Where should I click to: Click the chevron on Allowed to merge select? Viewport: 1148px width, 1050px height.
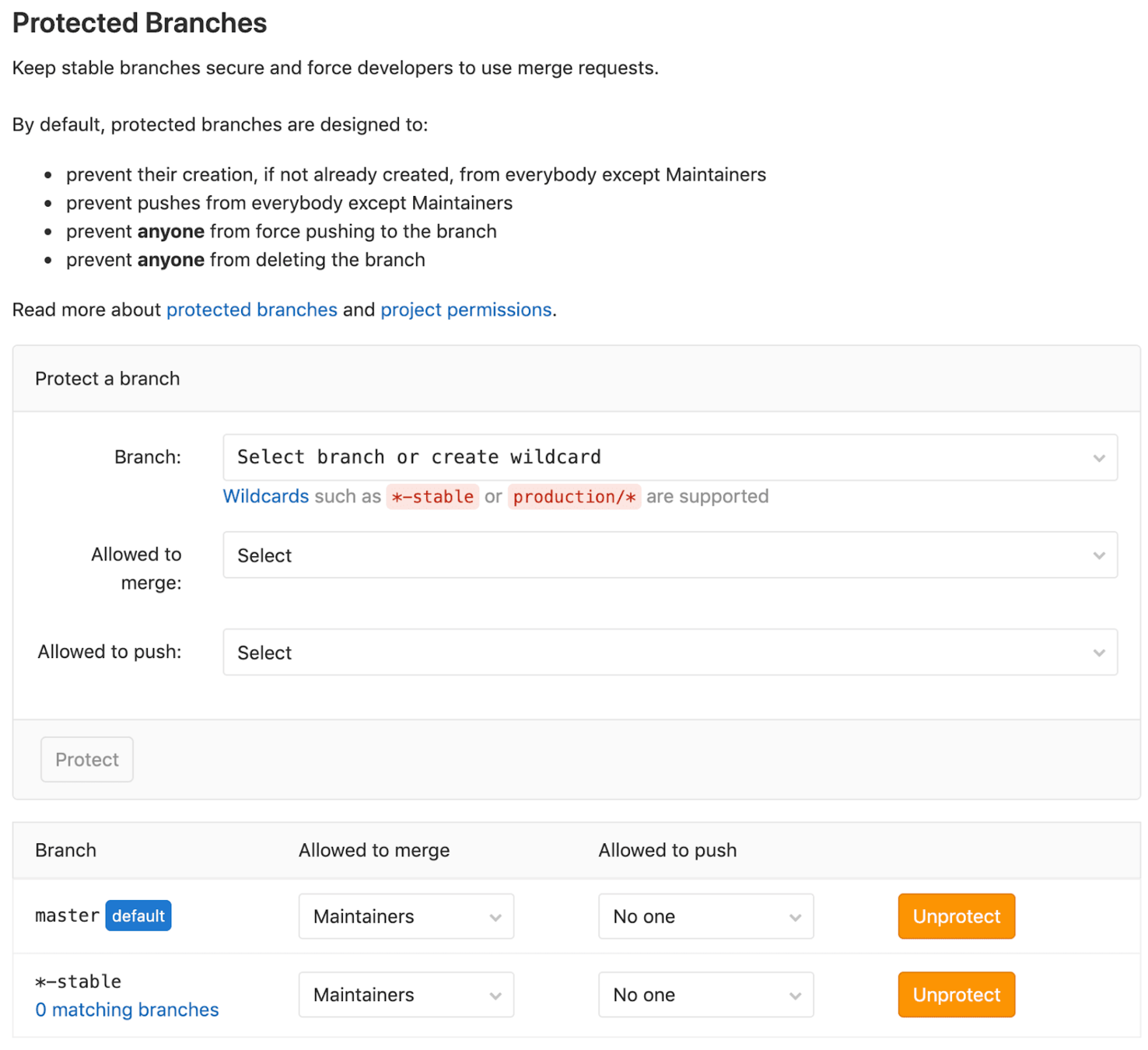[x=1098, y=555]
